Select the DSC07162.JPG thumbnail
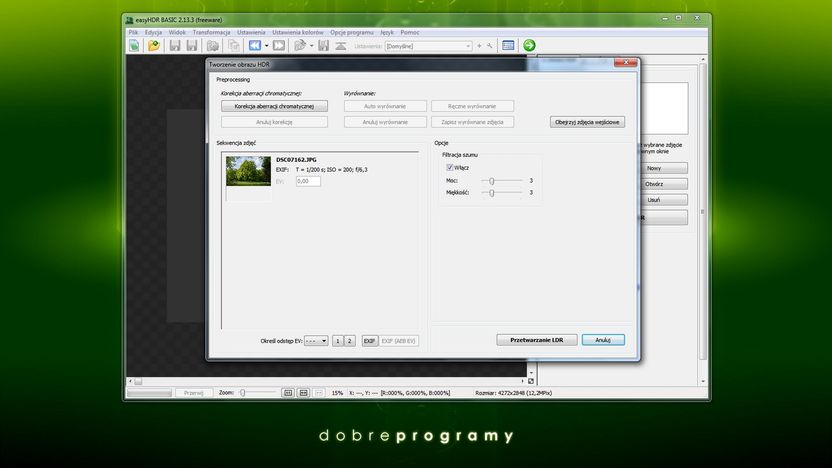 pyautogui.click(x=248, y=171)
